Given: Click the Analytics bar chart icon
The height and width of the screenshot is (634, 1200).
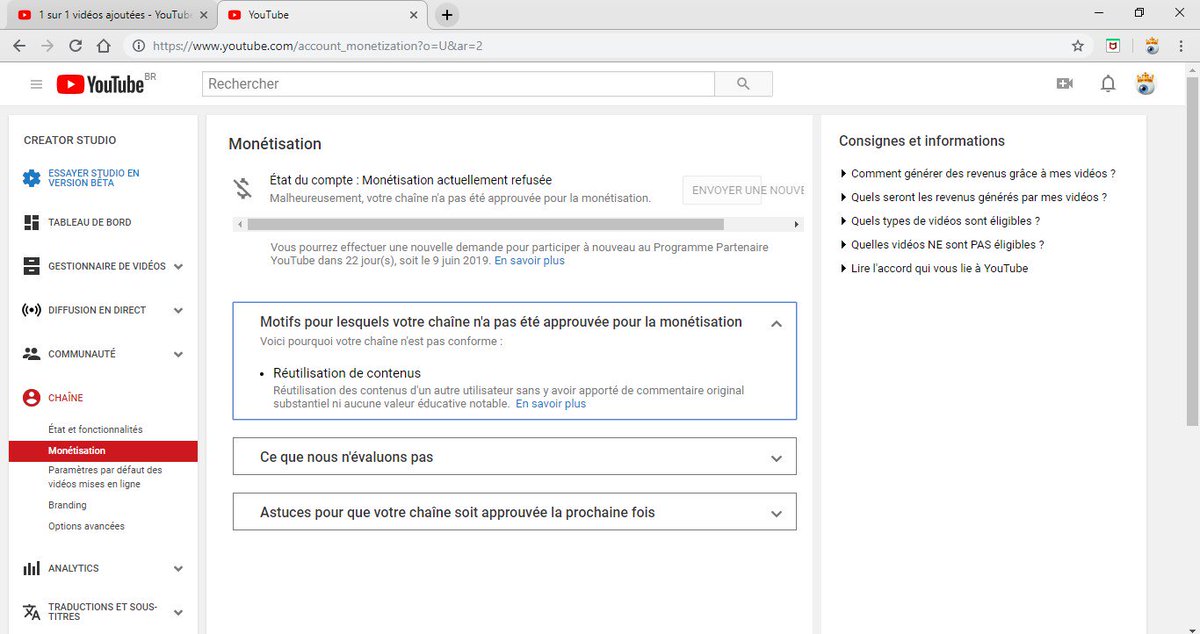Looking at the screenshot, I should (32, 568).
